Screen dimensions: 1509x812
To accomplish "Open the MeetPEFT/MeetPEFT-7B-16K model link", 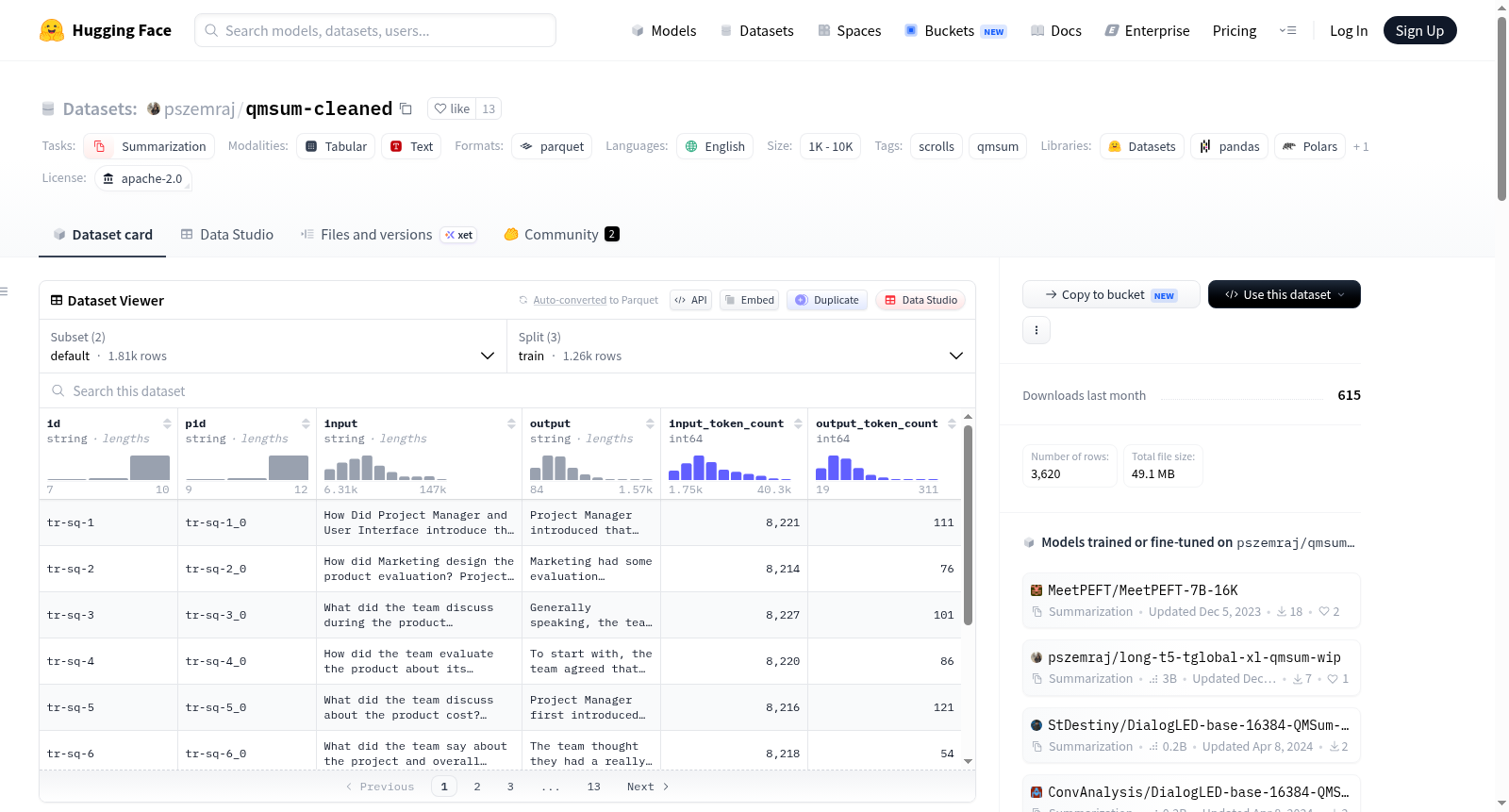I will pyautogui.click(x=1142, y=590).
